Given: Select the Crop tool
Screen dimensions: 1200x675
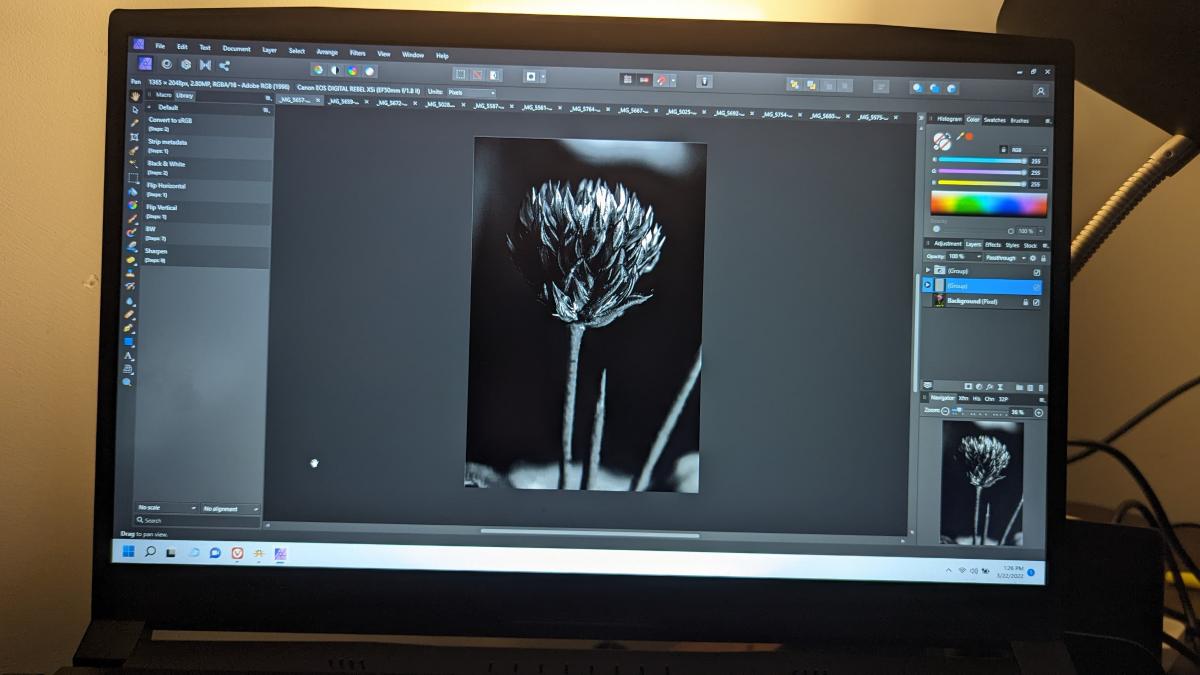Looking at the screenshot, I should (x=134, y=137).
